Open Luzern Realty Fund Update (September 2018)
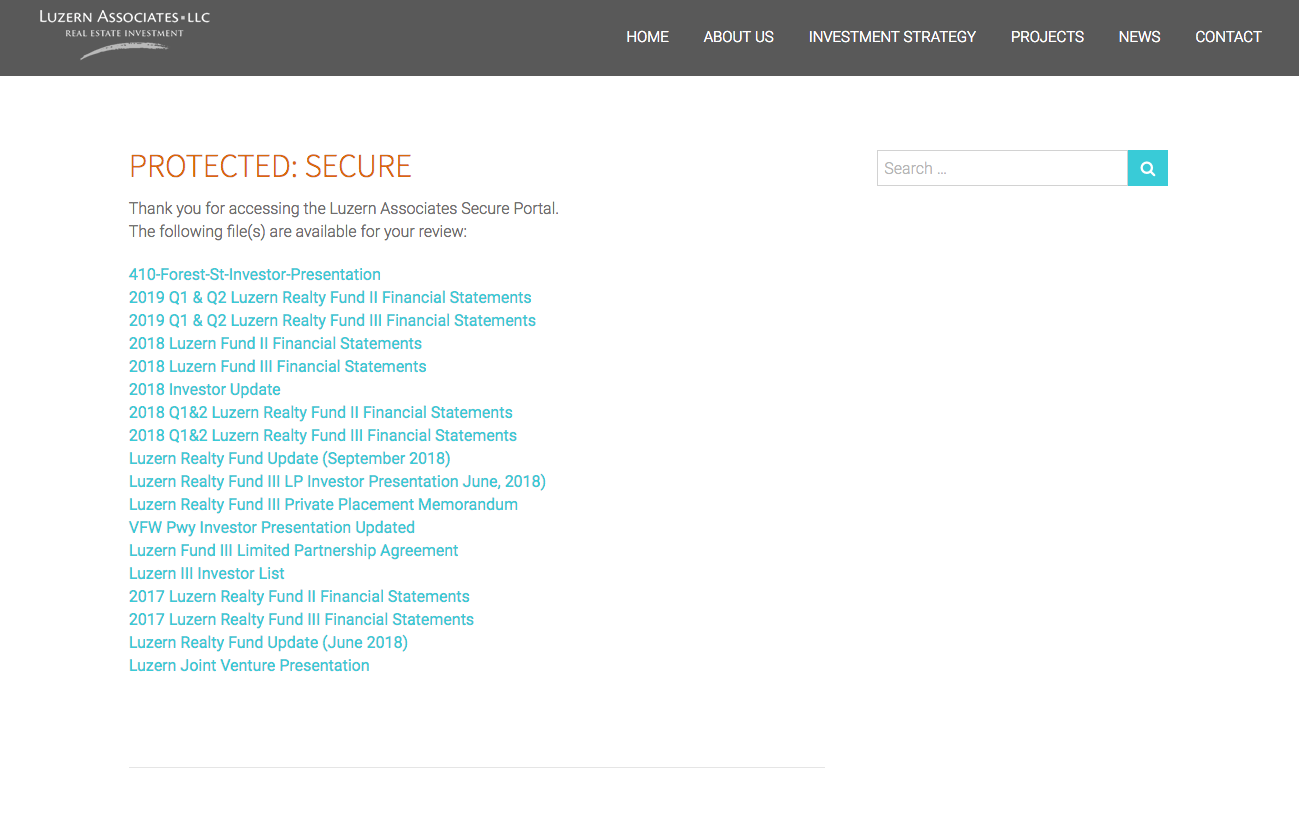Screen dimensions: 1299x818 (x=290, y=458)
